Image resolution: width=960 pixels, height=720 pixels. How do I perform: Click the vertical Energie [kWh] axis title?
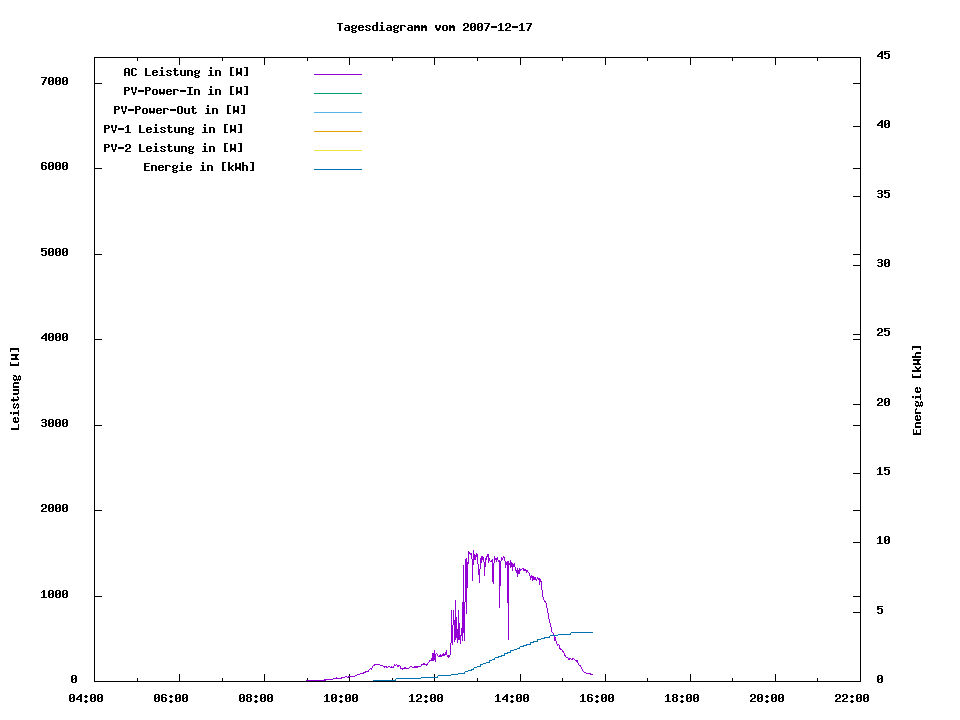pos(917,390)
